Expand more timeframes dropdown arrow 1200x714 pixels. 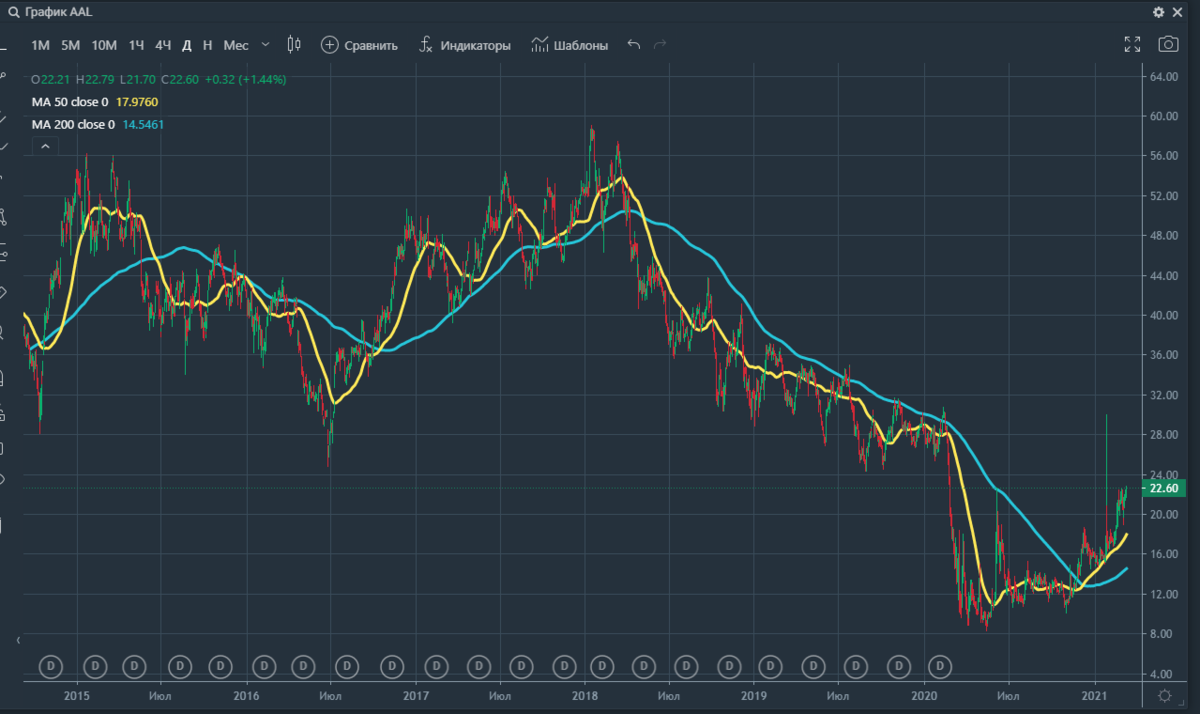[x=265, y=44]
